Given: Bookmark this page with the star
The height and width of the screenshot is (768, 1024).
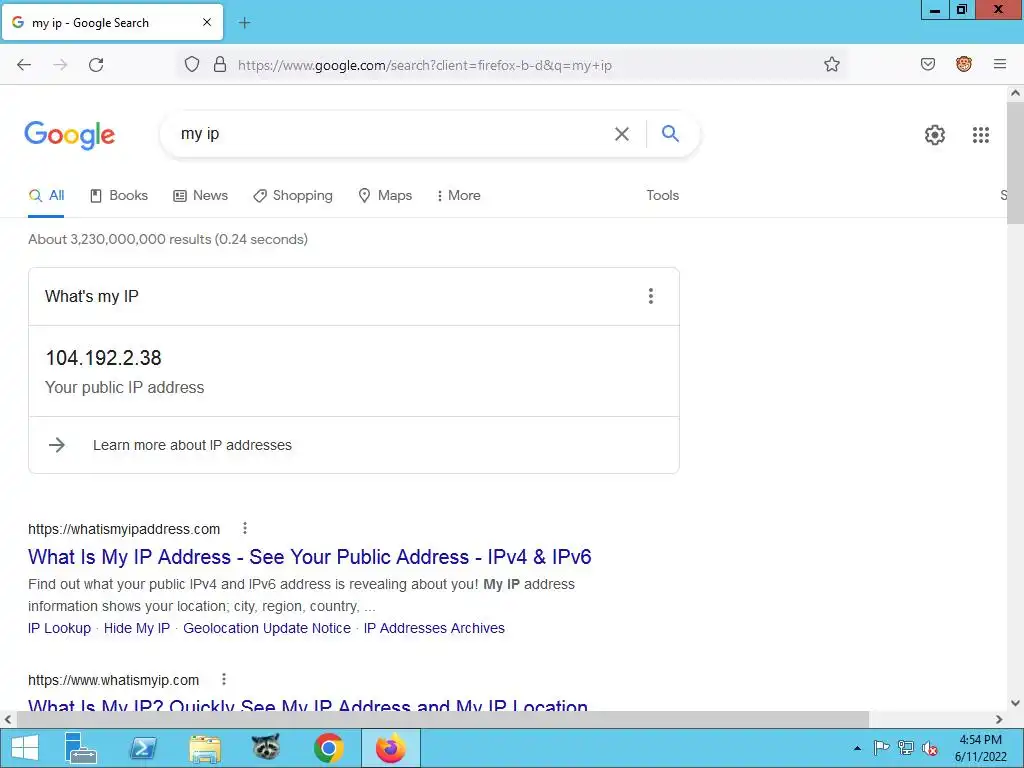Looking at the screenshot, I should coord(831,64).
